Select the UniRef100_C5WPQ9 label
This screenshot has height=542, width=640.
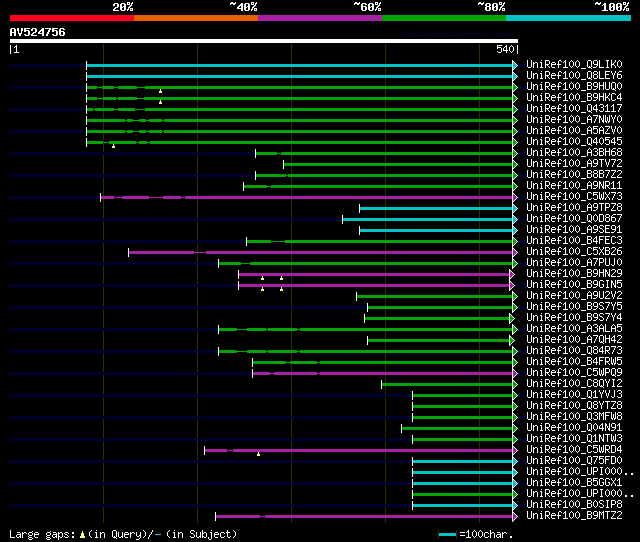click(574, 373)
